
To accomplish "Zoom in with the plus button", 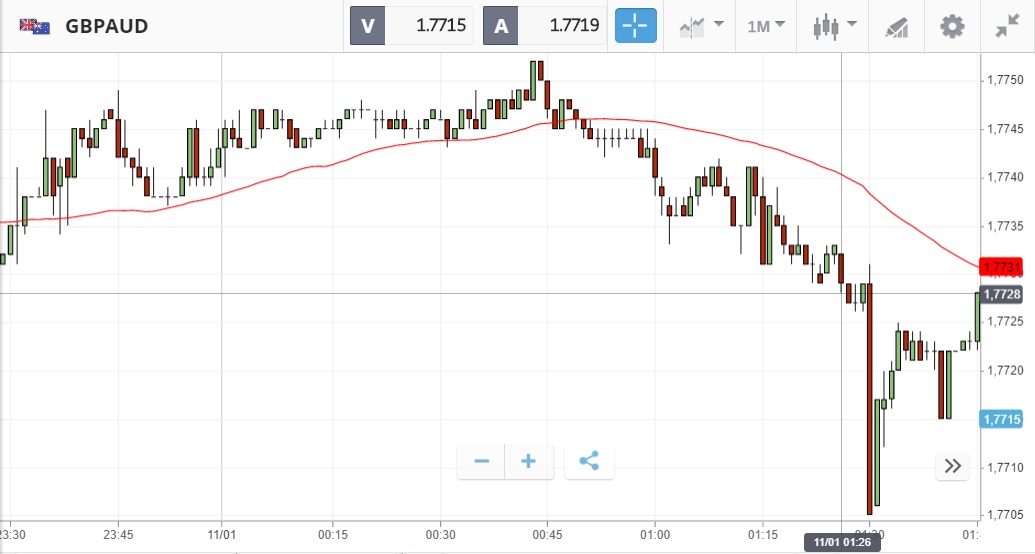I will (x=529, y=461).
